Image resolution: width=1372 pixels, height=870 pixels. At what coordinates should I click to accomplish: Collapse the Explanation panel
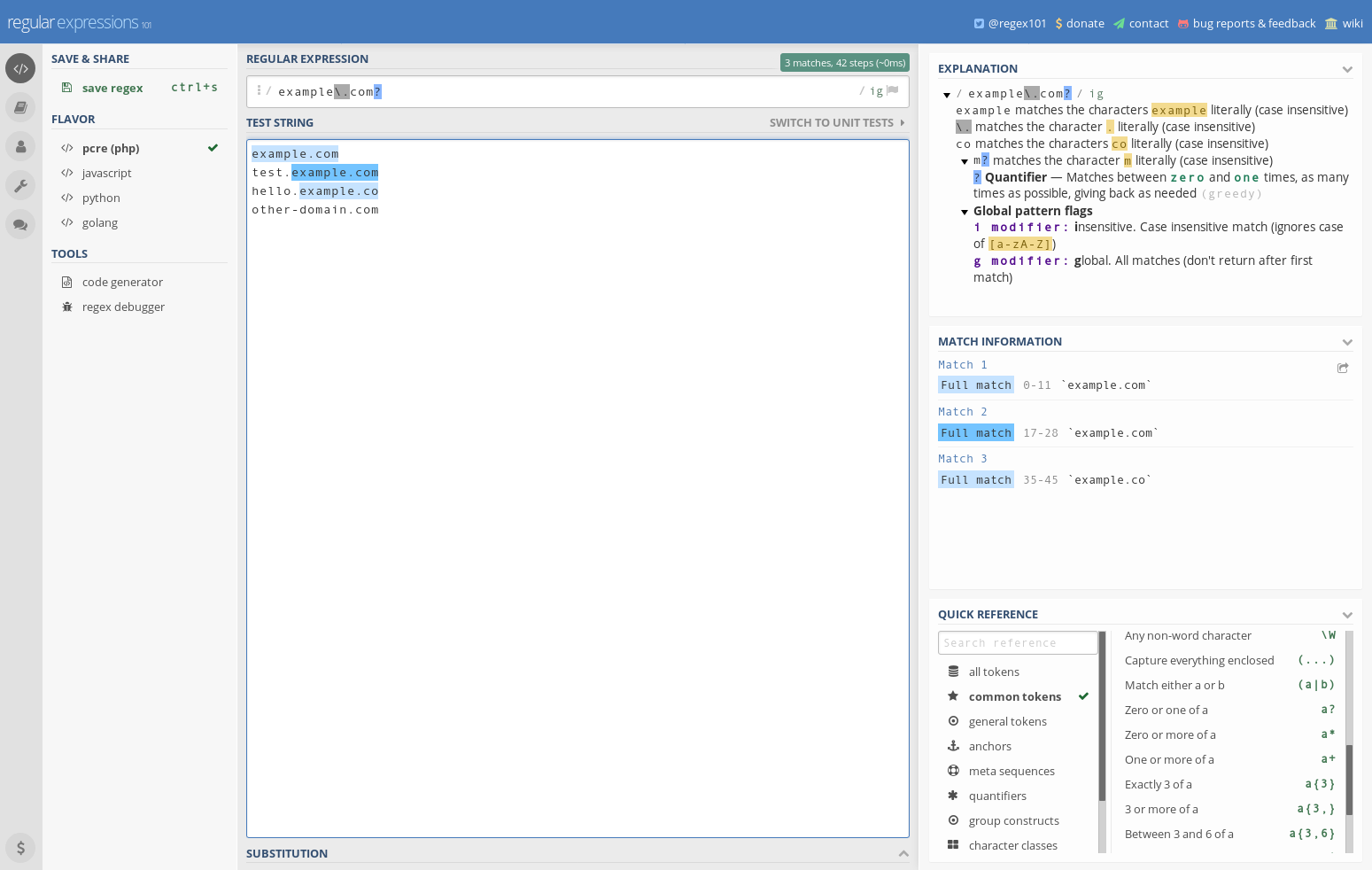click(1347, 68)
